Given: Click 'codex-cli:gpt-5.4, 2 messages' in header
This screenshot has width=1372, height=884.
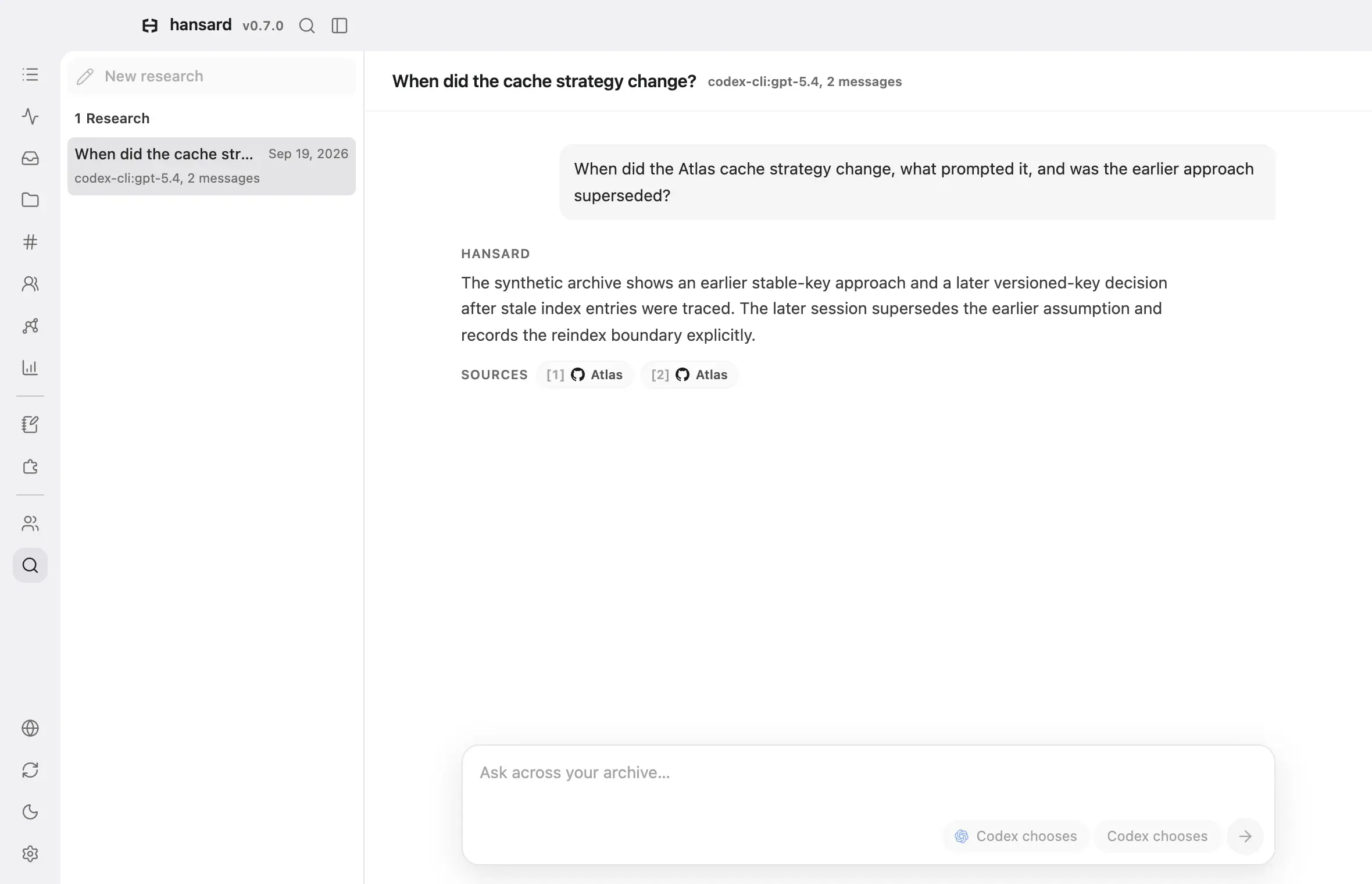Looking at the screenshot, I should pos(805,81).
